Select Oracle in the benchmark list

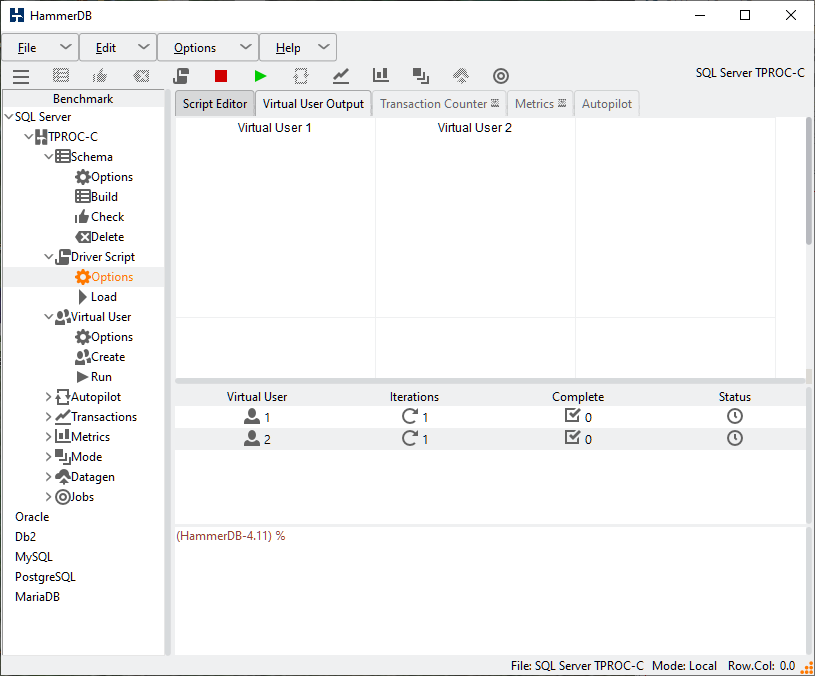32,517
